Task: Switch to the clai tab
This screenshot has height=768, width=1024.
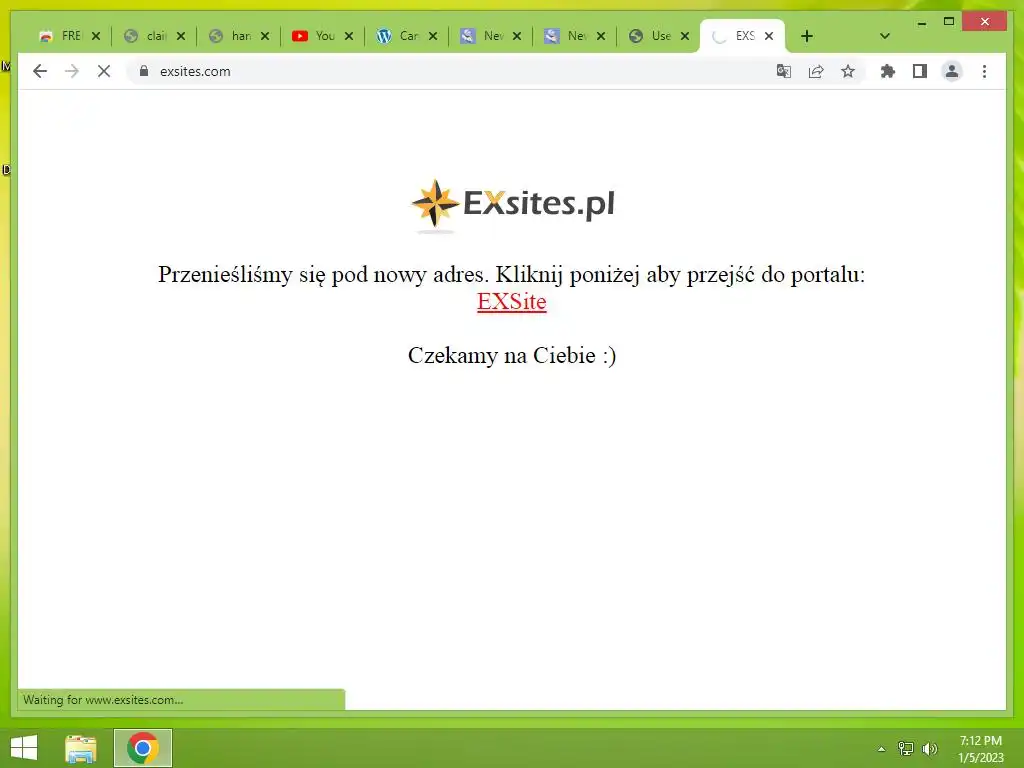Action: pyautogui.click(x=148, y=36)
